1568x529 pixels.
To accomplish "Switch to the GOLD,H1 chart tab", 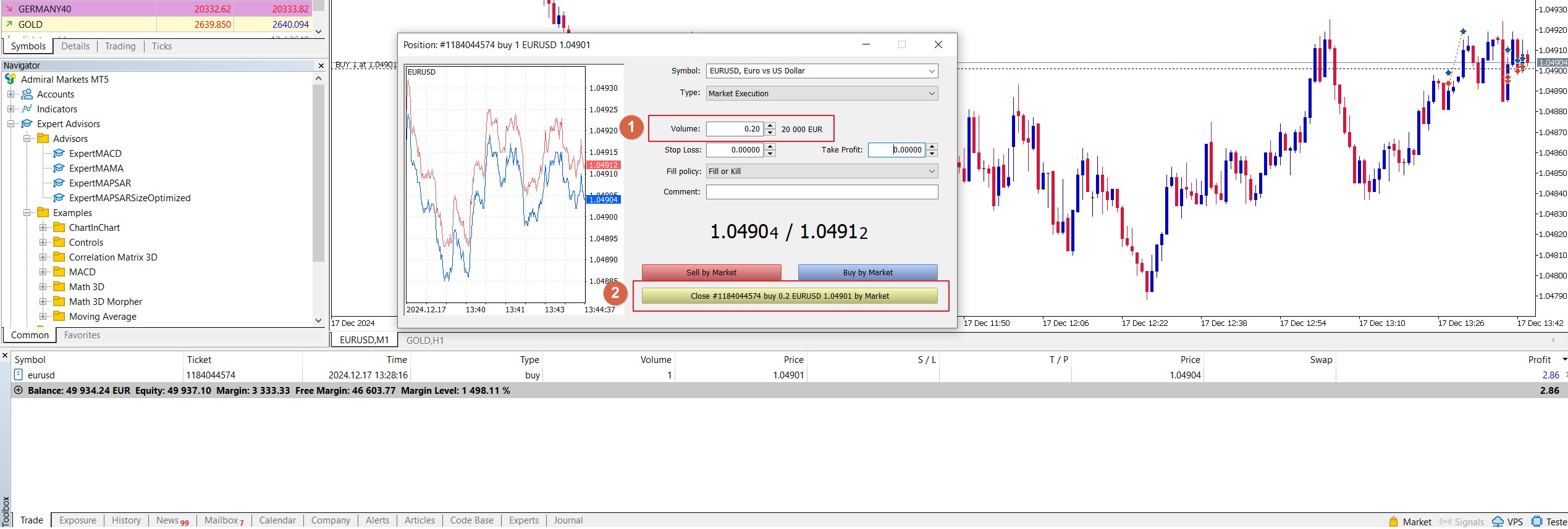I will 425,340.
